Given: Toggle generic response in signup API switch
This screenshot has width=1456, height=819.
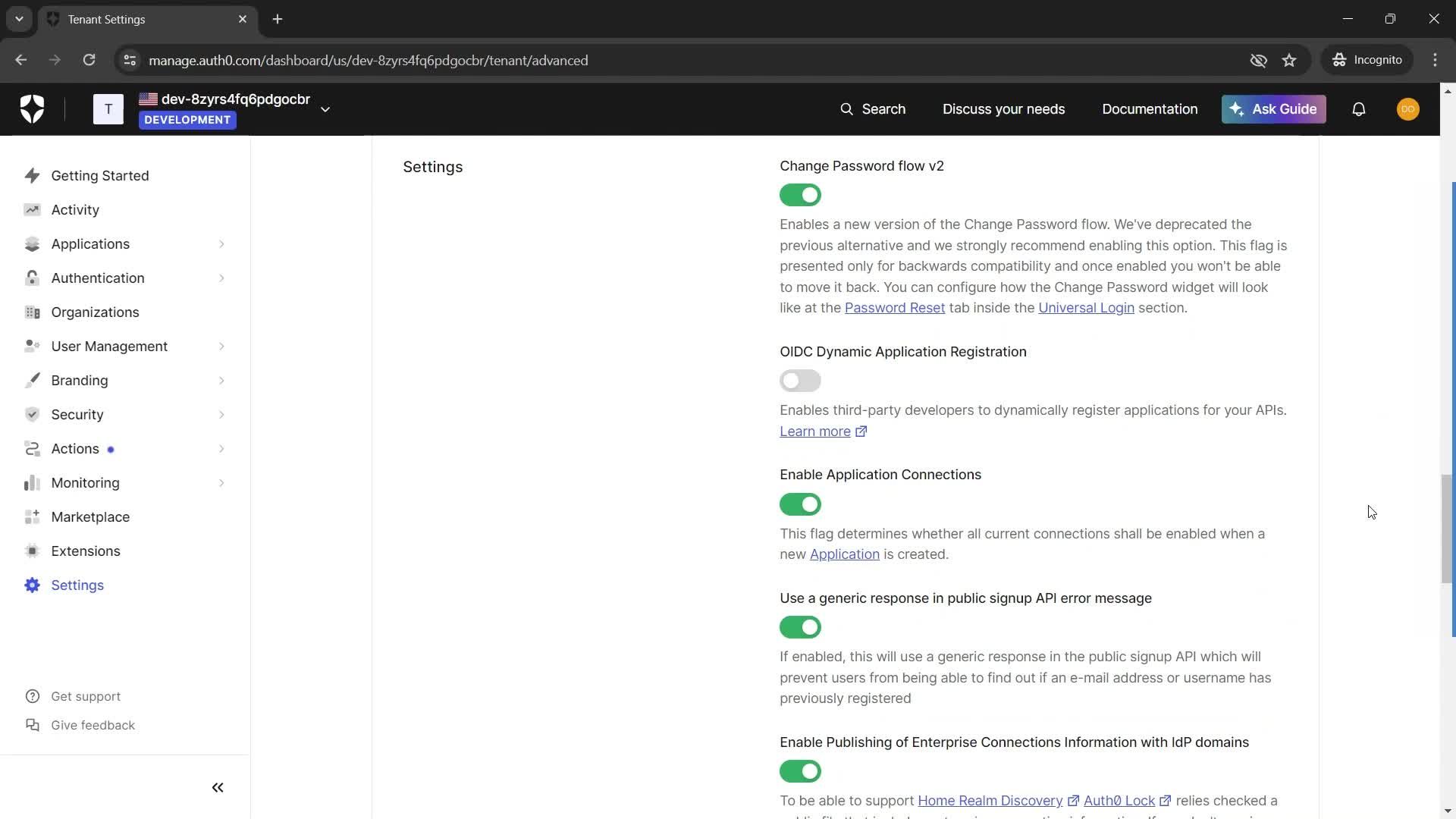Looking at the screenshot, I should click(800, 627).
